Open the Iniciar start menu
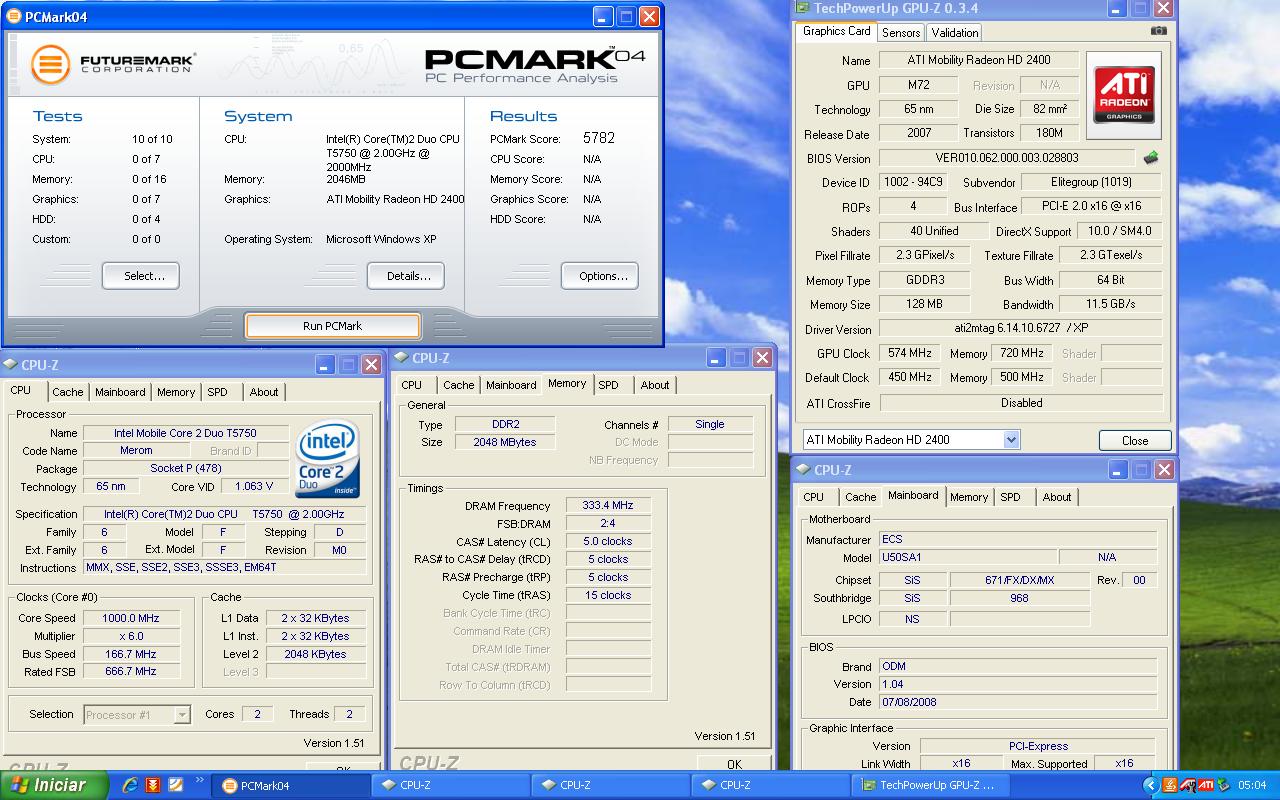Viewport: 1280px width, 800px height. click(x=54, y=785)
